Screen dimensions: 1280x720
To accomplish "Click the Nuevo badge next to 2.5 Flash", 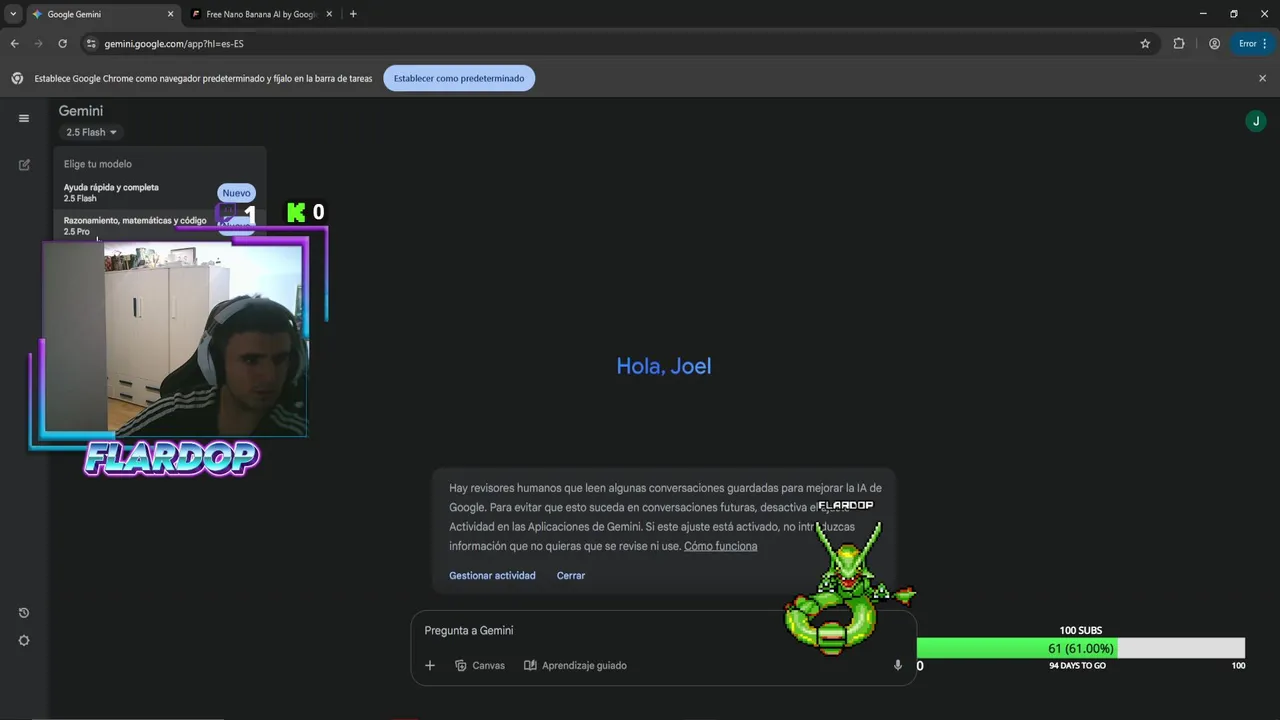I will [237, 193].
